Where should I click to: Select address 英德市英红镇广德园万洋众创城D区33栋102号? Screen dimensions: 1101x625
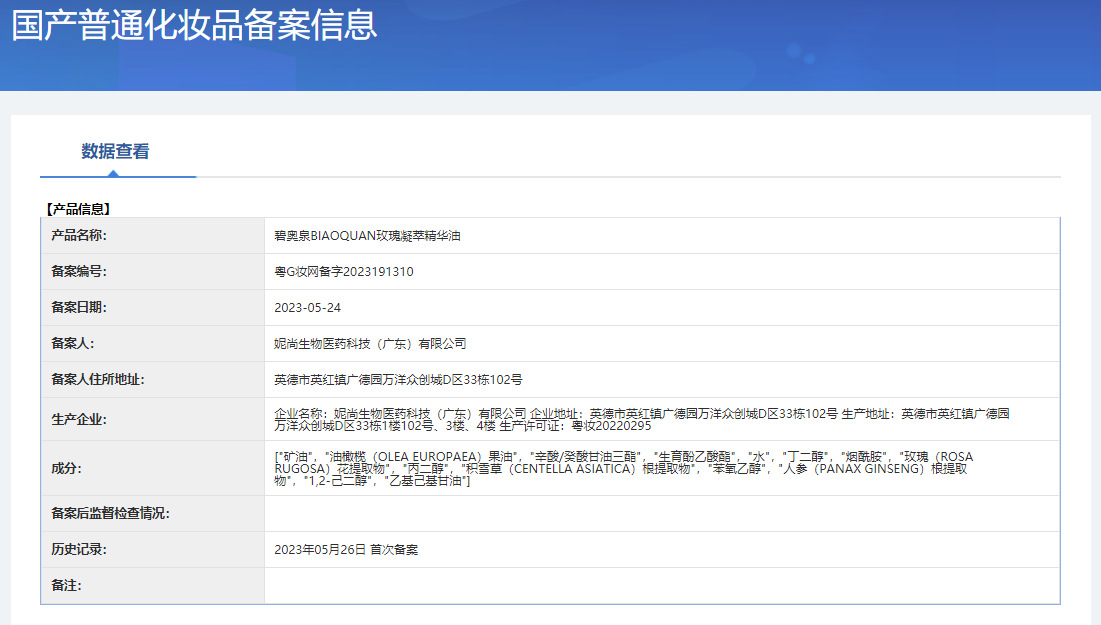(398, 380)
